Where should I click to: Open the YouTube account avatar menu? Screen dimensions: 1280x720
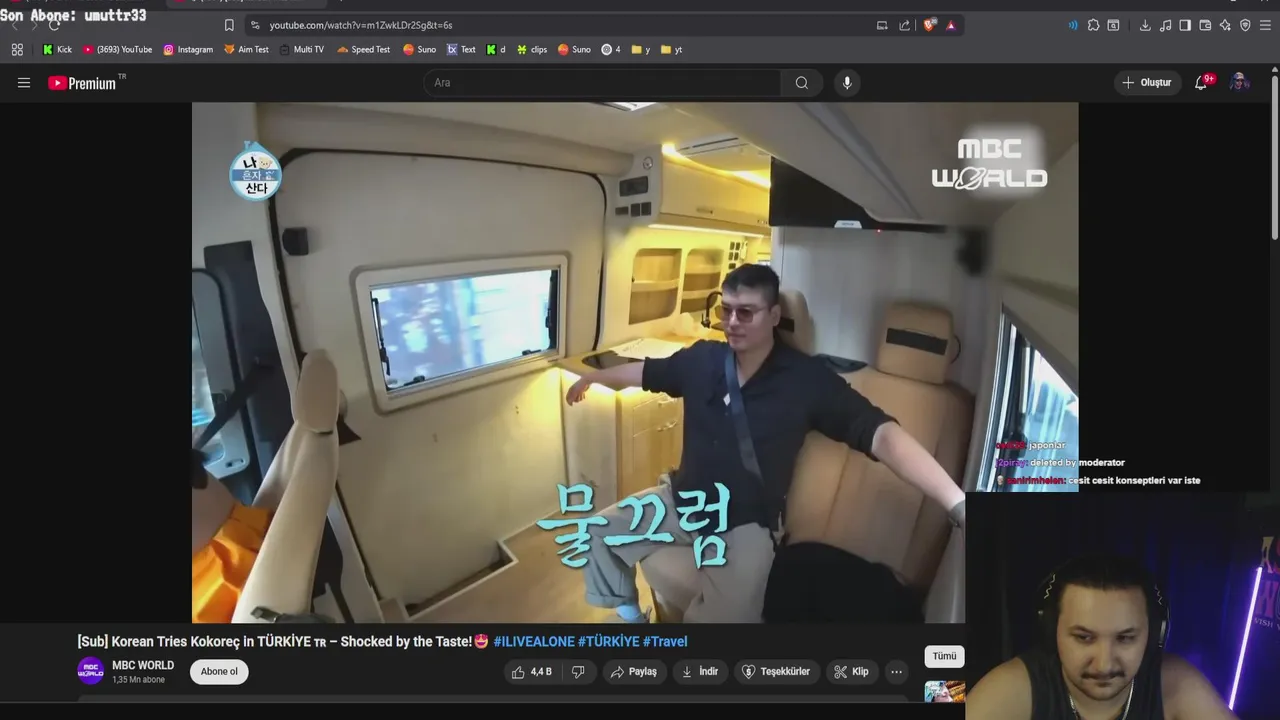click(1240, 82)
